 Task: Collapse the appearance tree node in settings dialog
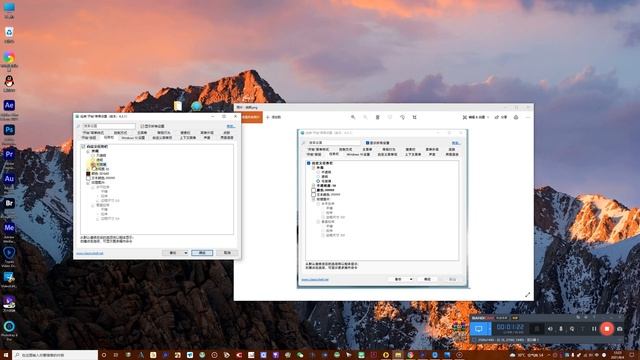[88, 151]
